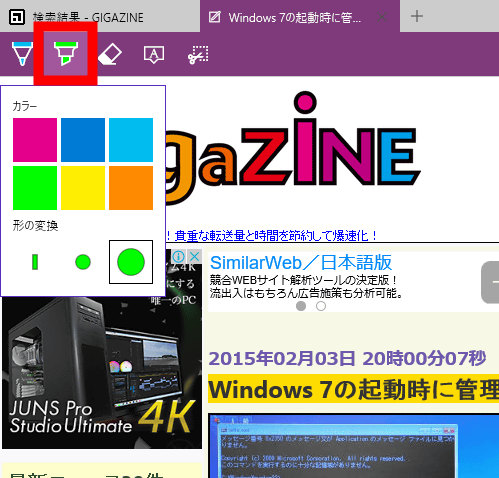Image resolution: width=499 pixels, height=478 pixels.
Task: Click the ad info icon
Action: [178, 257]
